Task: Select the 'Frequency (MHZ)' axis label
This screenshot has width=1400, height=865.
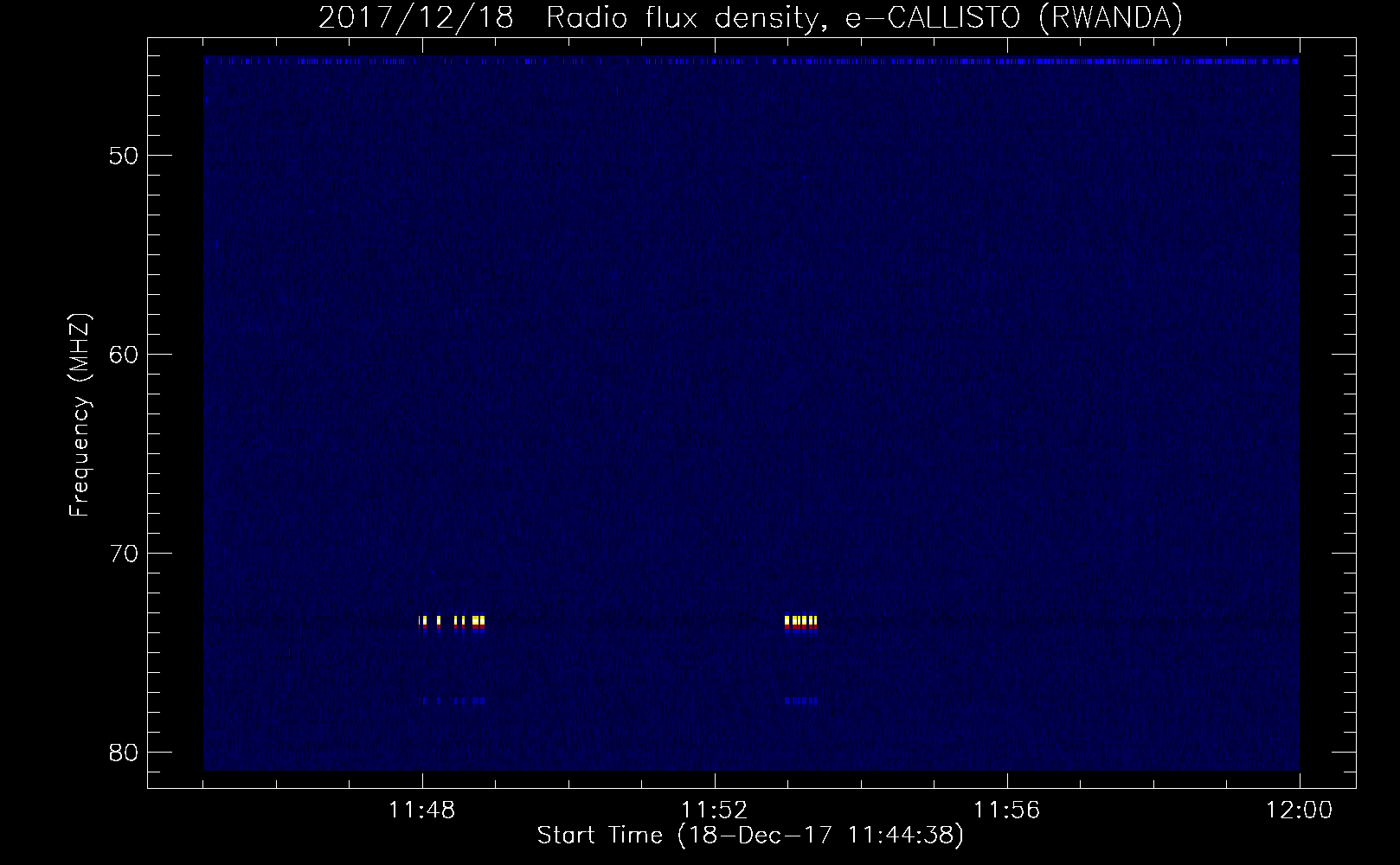Action: point(80,413)
